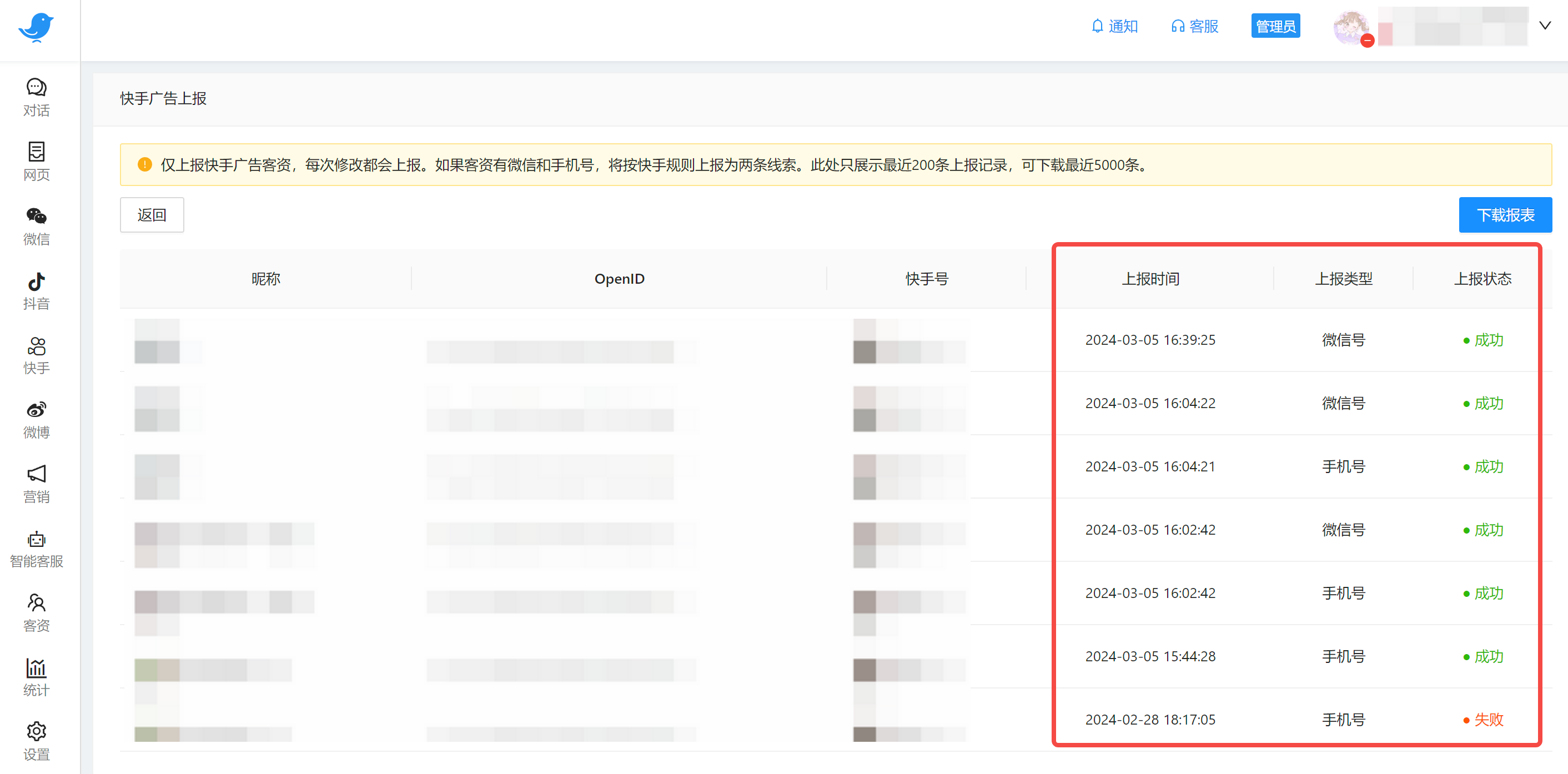Select the 抖音 Douyin sidebar icon
This screenshot has height=774, width=1568.
pos(37,290)
